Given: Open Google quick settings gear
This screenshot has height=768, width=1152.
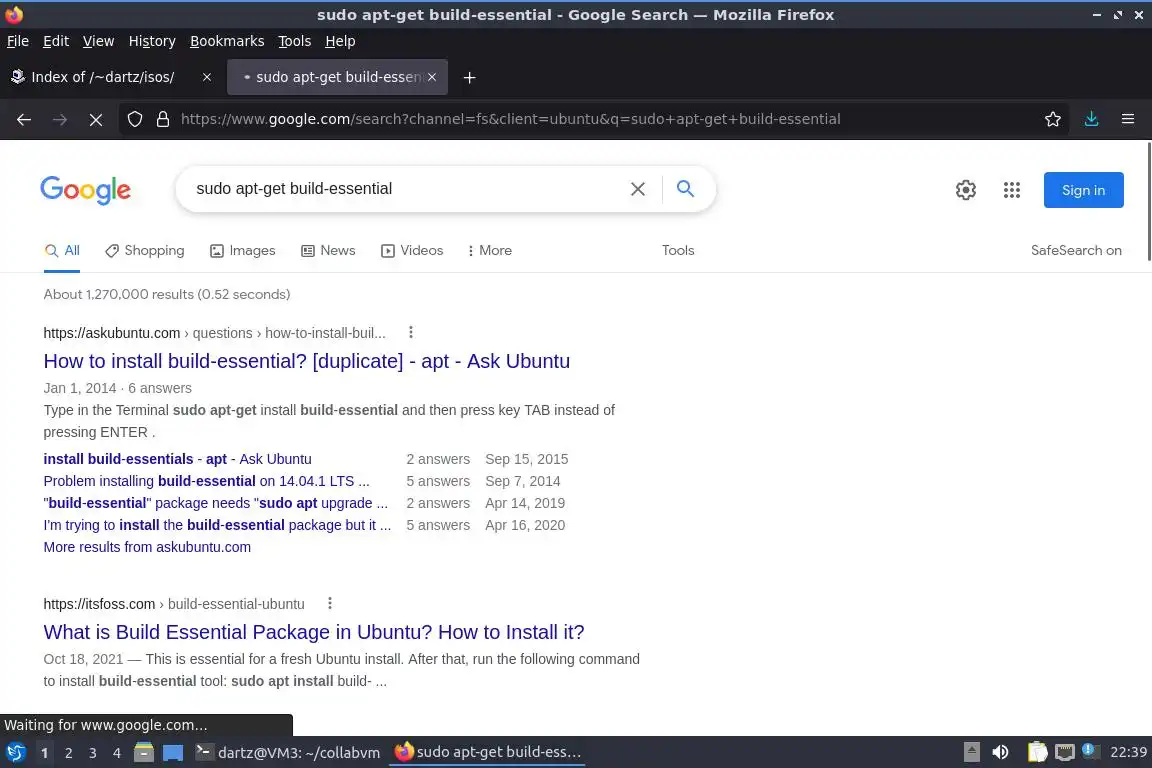Looking at the screenshot, I should [x=965, y=190].
